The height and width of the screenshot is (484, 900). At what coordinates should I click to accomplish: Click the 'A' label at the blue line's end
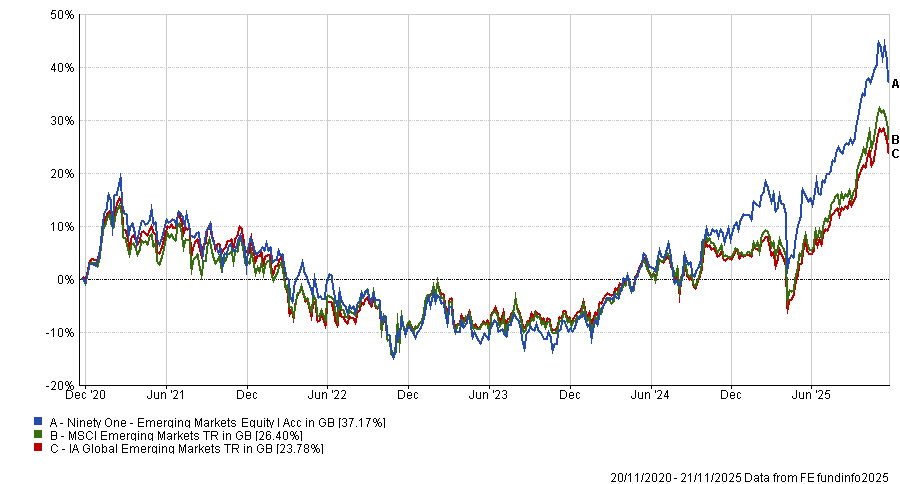[895, 84]
